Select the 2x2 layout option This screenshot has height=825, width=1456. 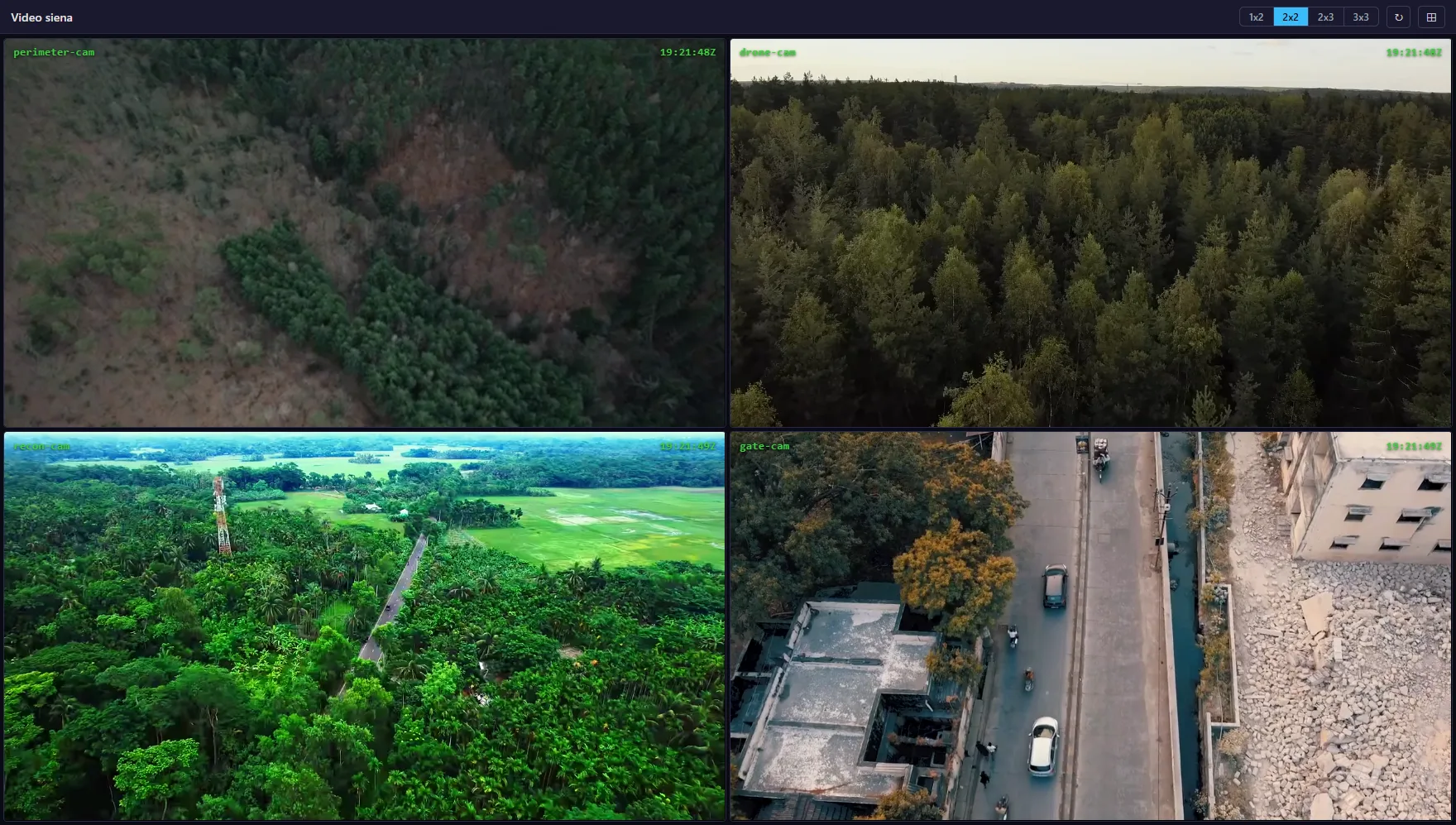[x=1291, y=17]
